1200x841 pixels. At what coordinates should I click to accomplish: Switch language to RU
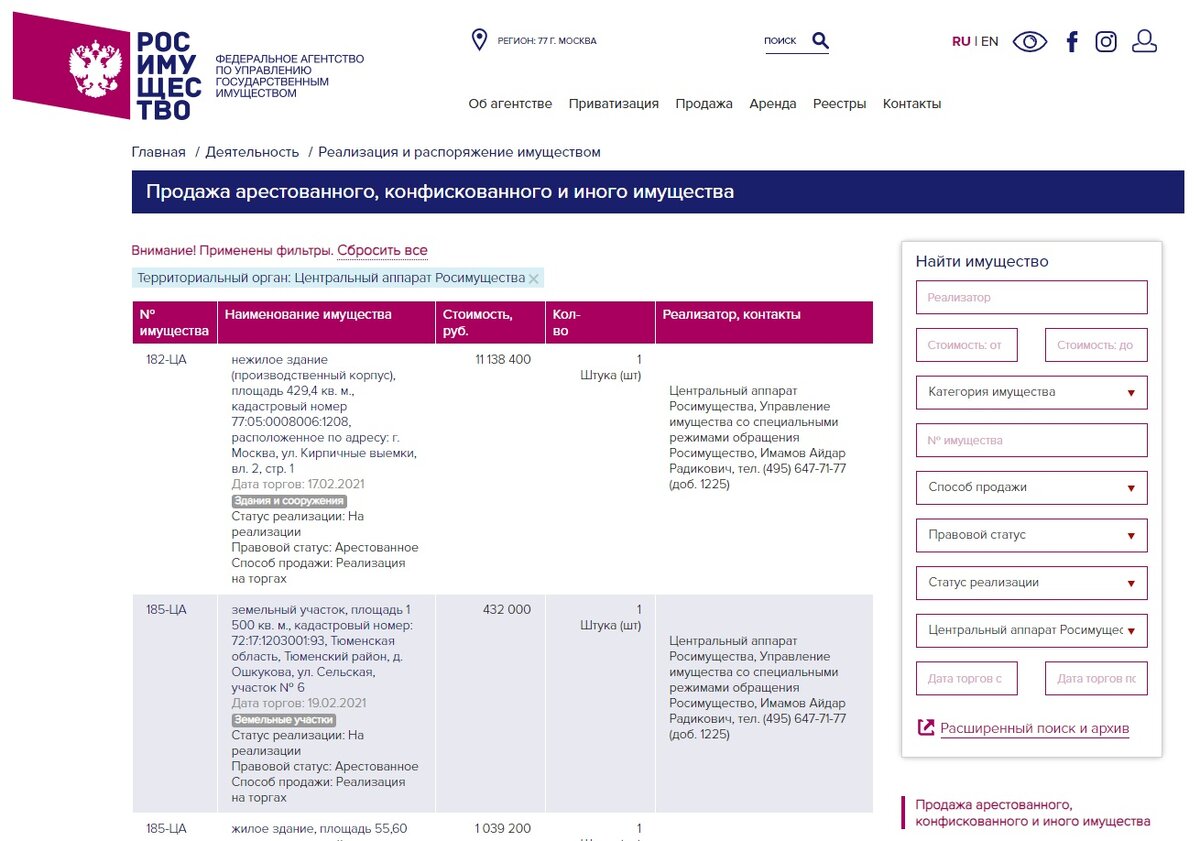click(961, 42)
